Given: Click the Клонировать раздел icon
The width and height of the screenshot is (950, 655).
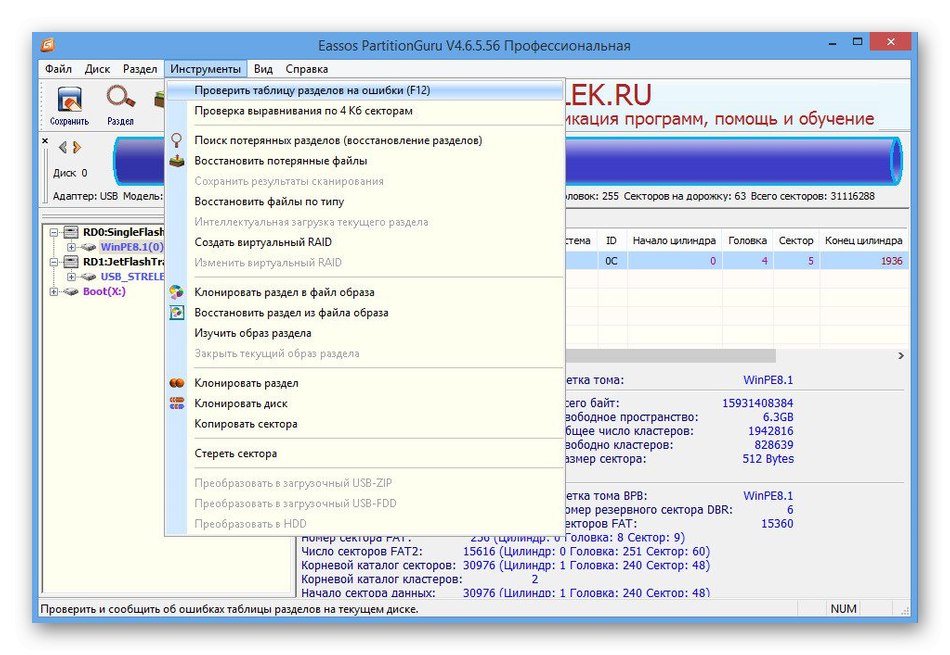Looking at the screenshot, I should tap(176, 383).
